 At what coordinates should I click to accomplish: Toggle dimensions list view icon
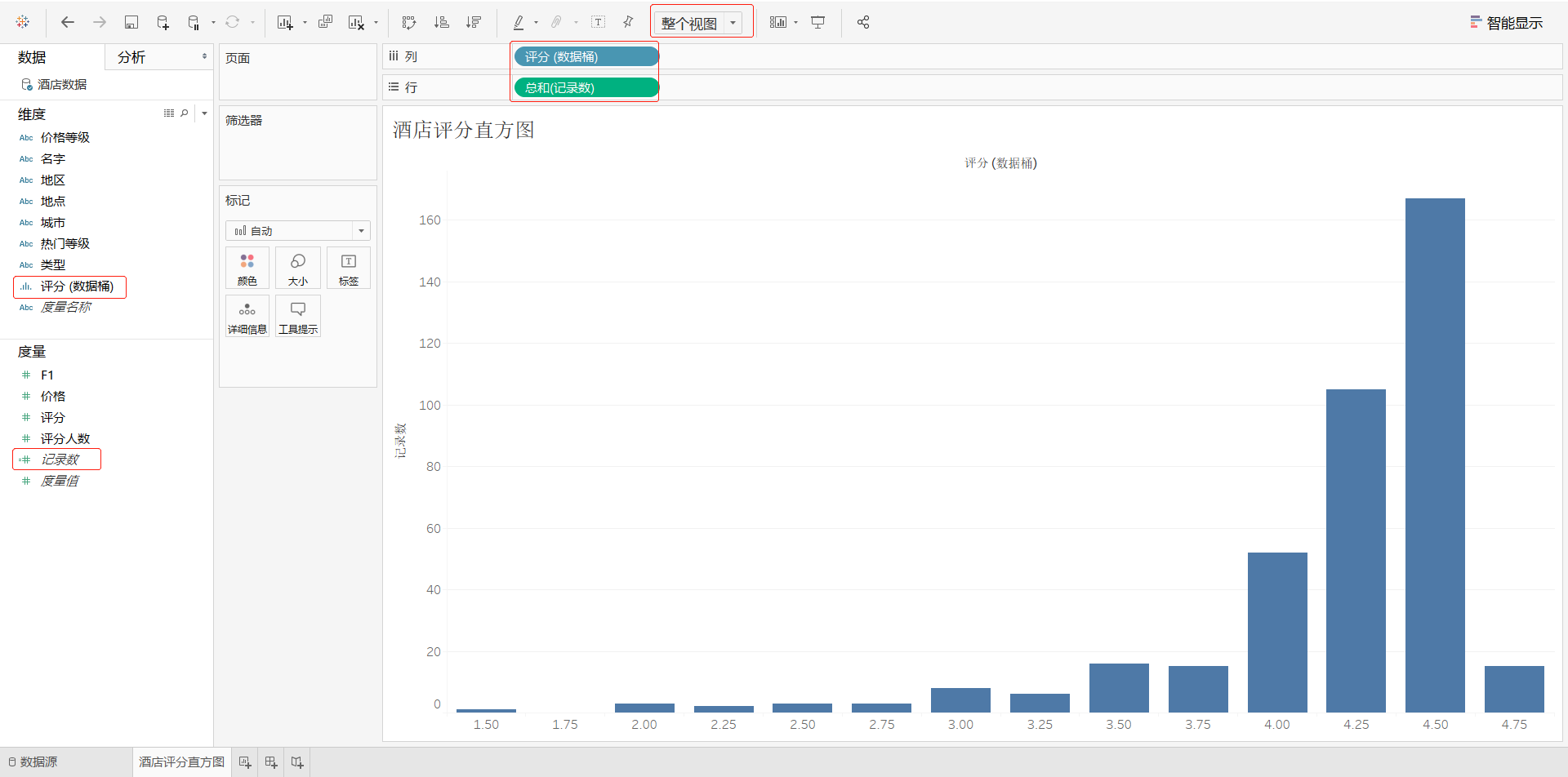169,113
